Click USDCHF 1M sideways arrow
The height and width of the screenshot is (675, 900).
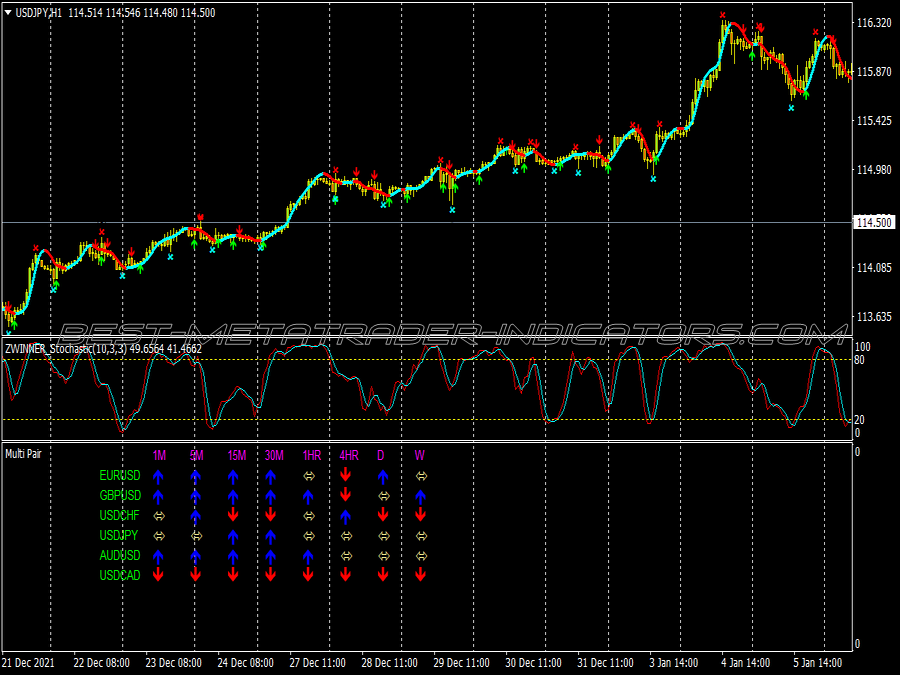(159, 516)
